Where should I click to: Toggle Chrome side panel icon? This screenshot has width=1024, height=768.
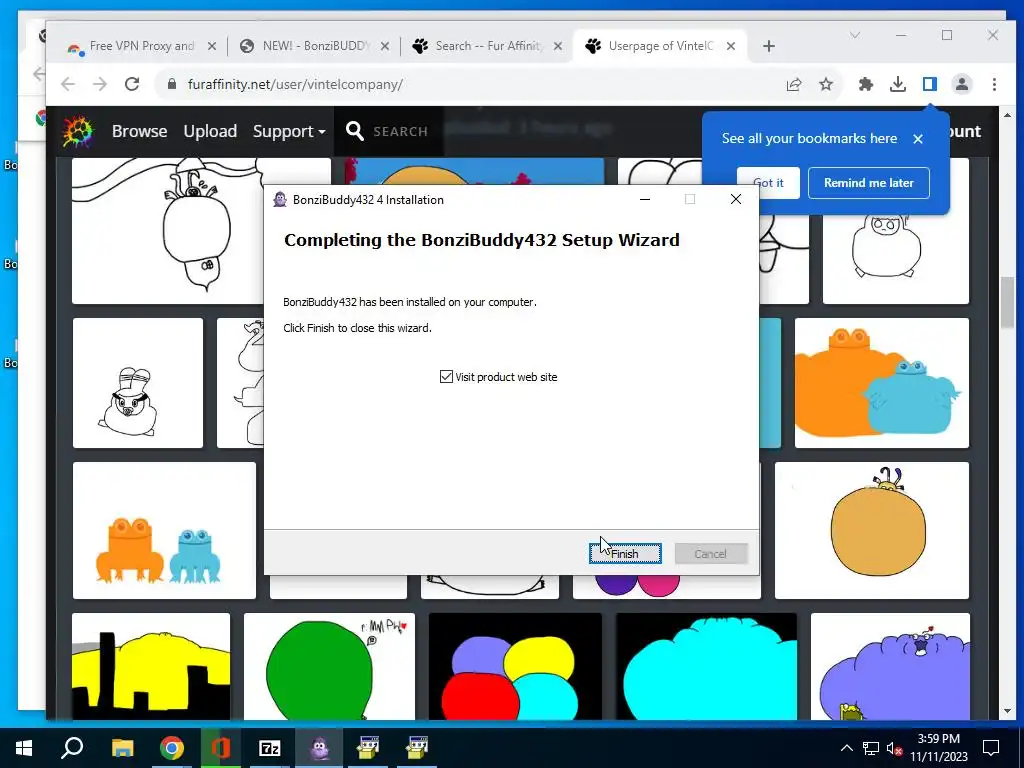click(930, 84)
